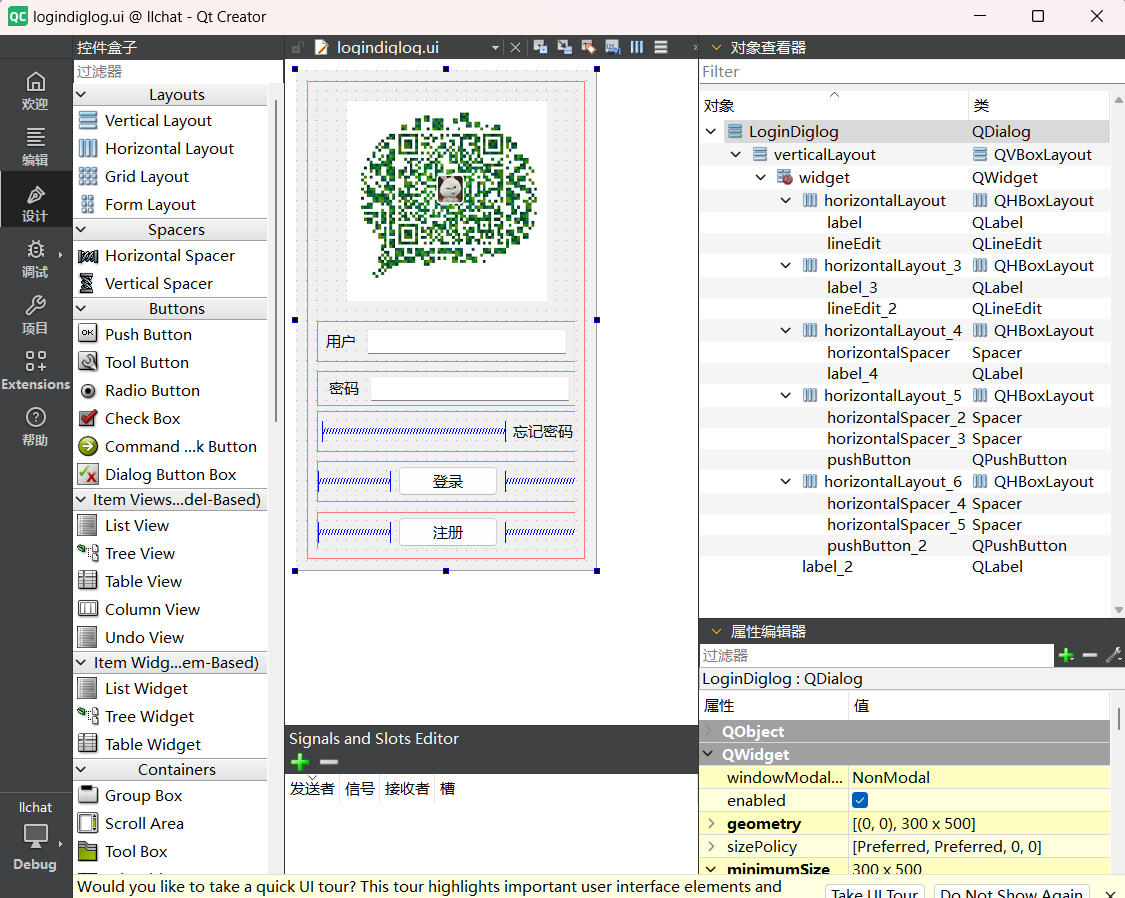1125x898 pixels.
Task: Click the QR code image label
Action: point(446,200)
